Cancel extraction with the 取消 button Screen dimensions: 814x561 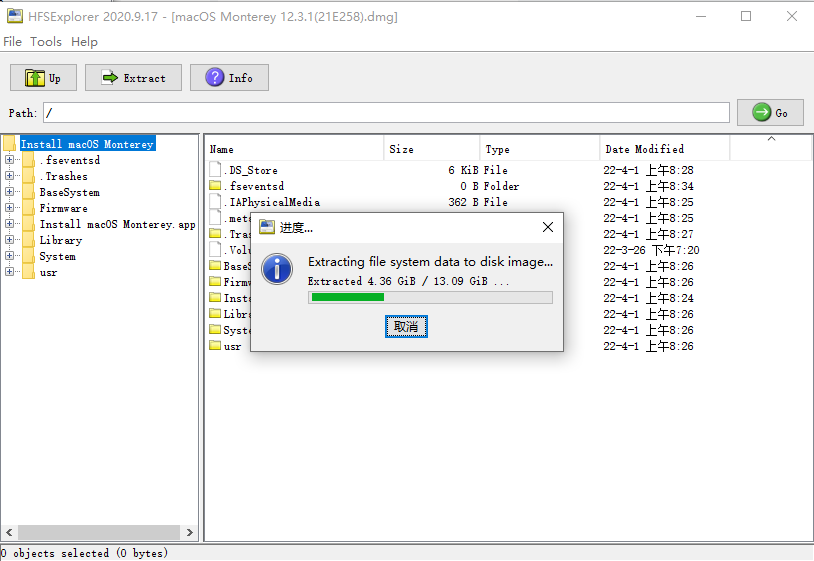(406, 326)
